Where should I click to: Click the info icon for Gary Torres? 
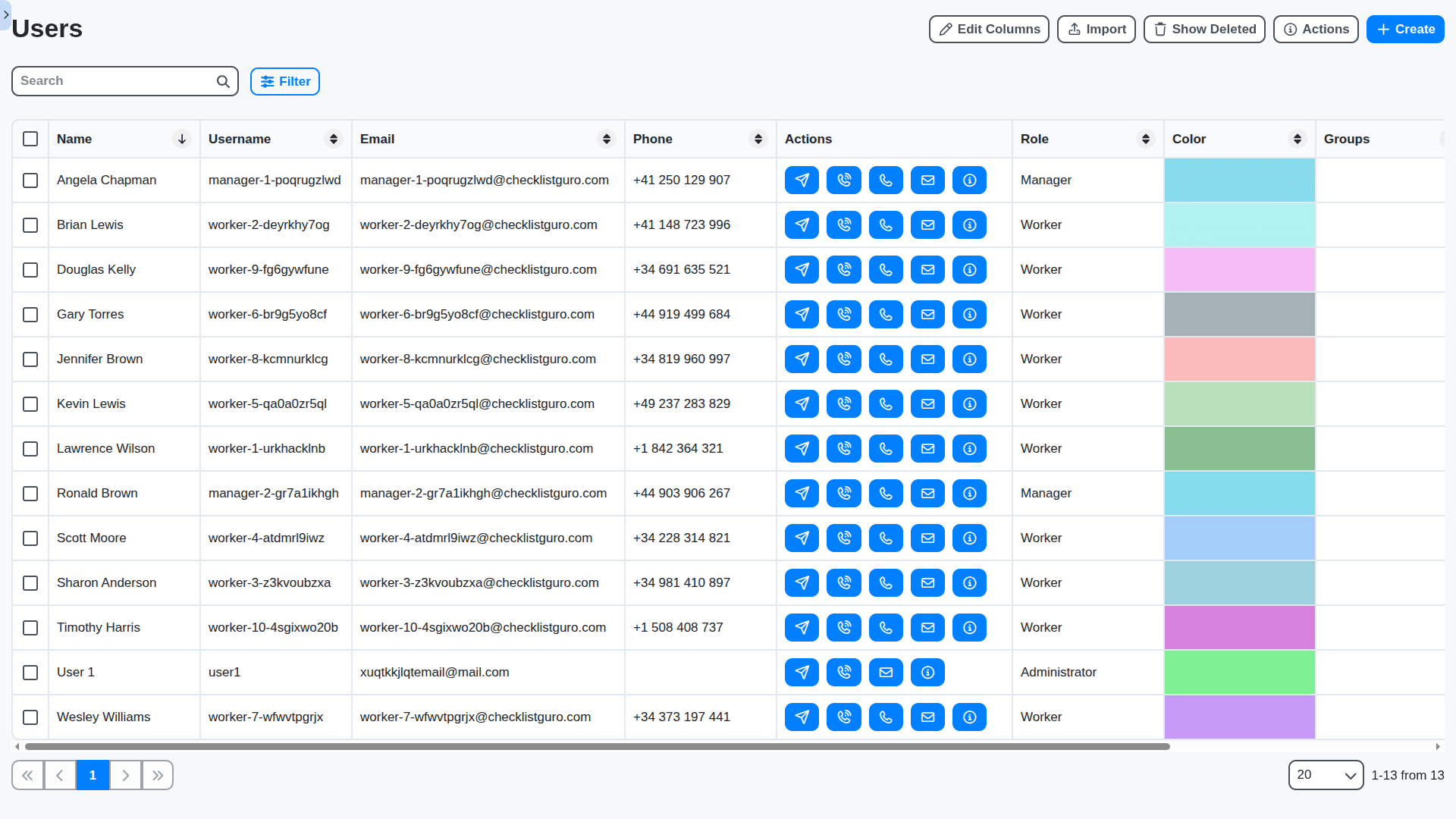969,314
